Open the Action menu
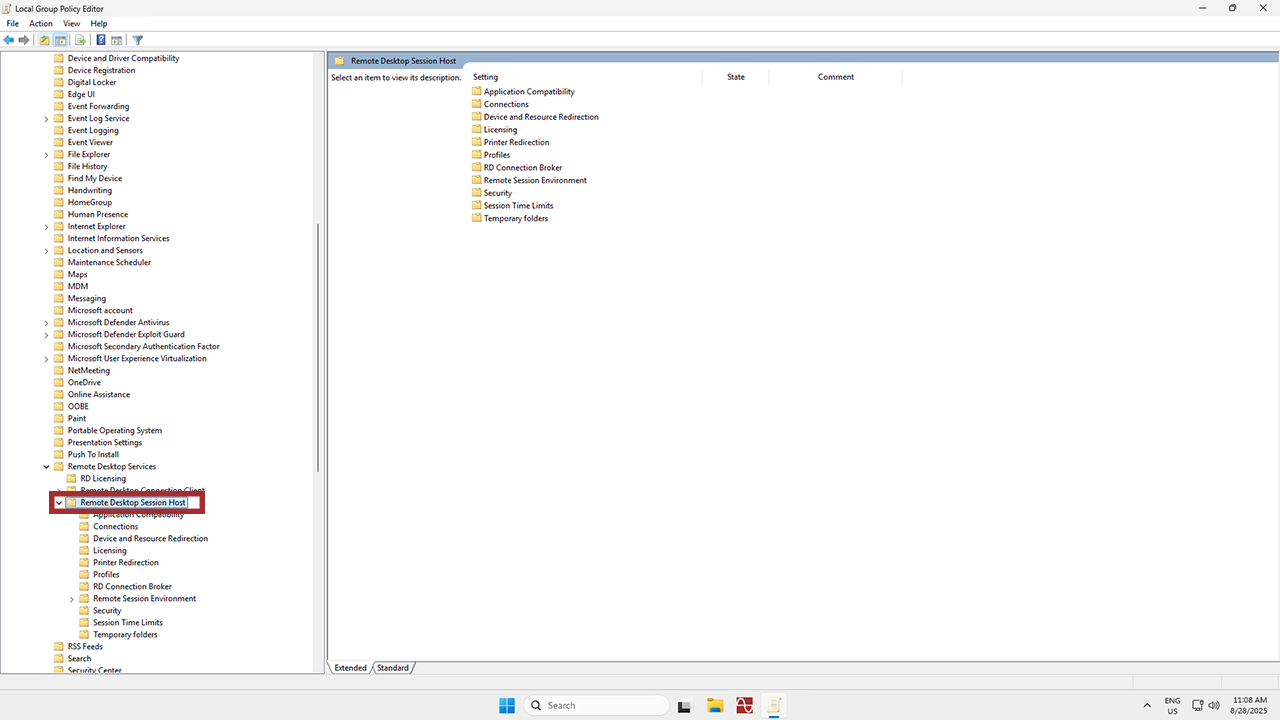This screenshot has width=1280, height=720. coord(41,23)
